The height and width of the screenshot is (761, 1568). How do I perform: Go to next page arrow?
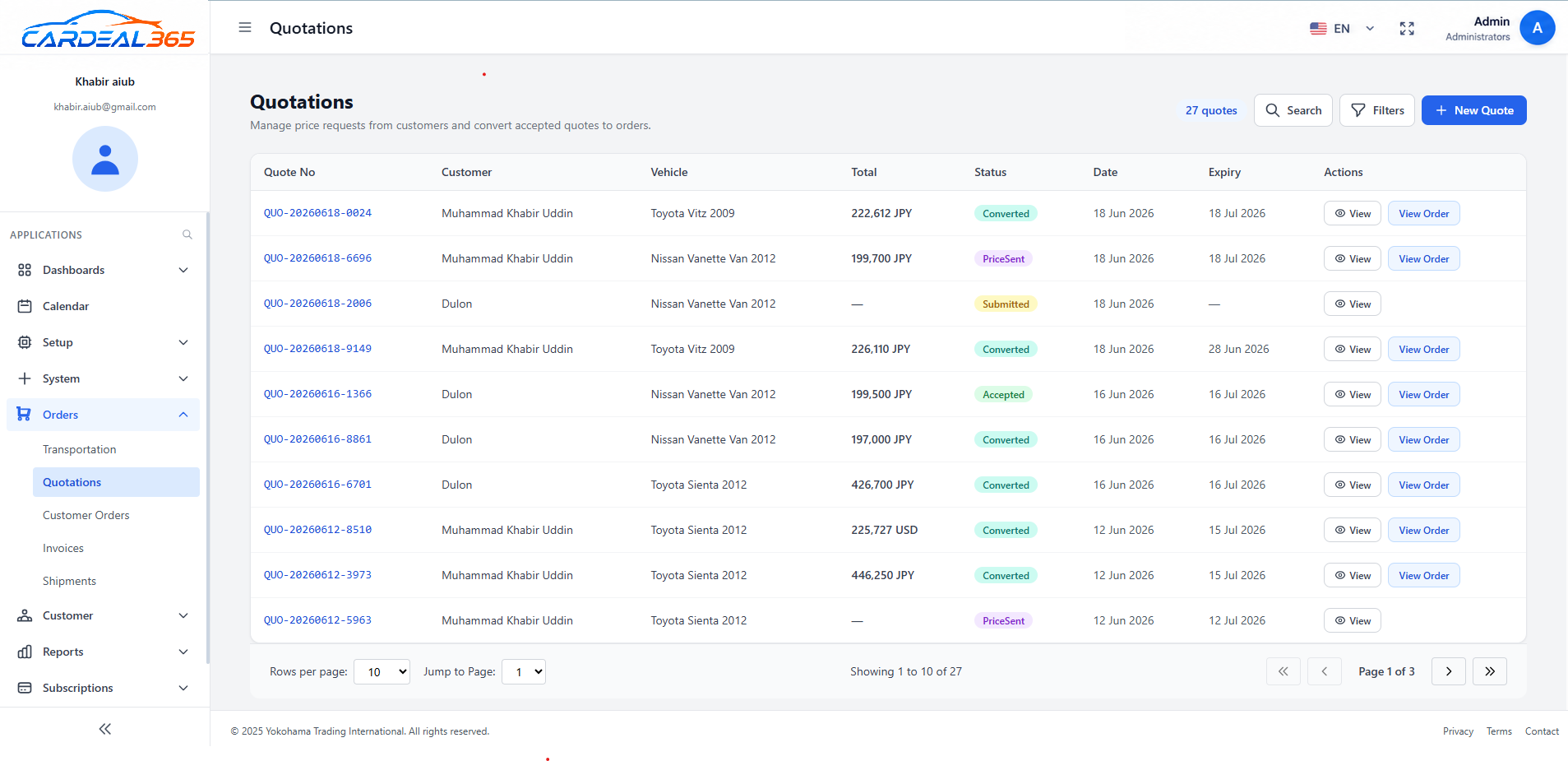click(1448, 671)
